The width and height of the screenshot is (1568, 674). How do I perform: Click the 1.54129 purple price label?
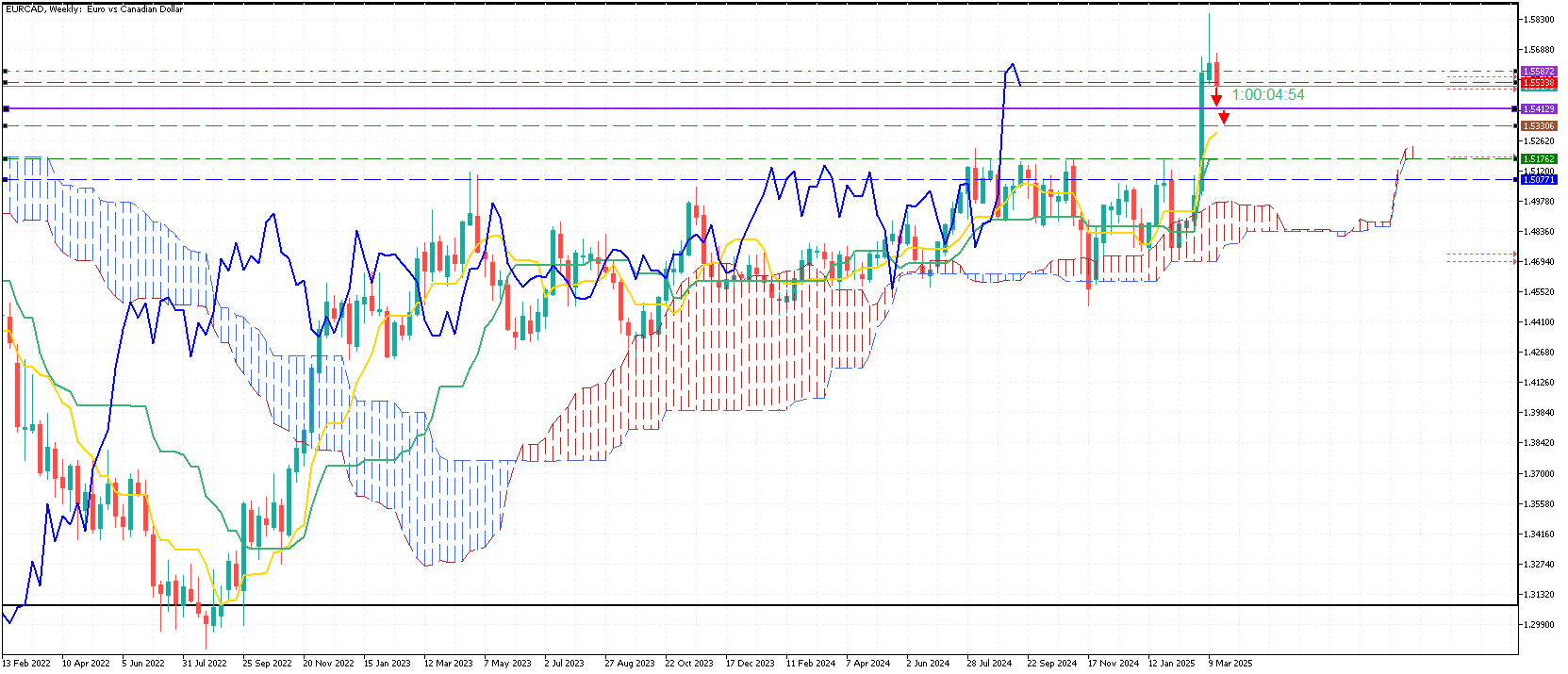click(x=1539, y=109)
